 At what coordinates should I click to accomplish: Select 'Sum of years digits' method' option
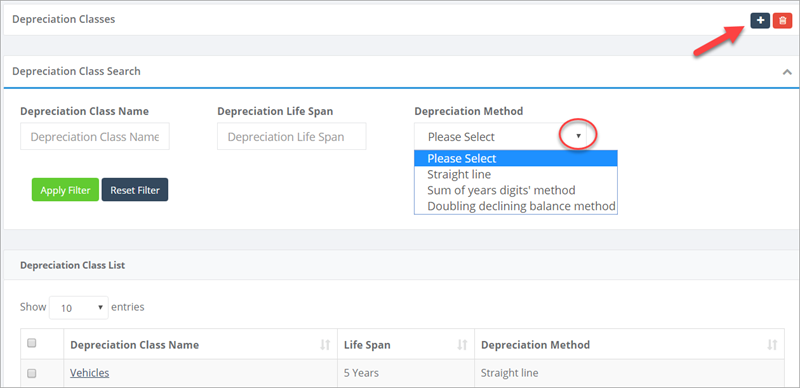tap(516, 190)
